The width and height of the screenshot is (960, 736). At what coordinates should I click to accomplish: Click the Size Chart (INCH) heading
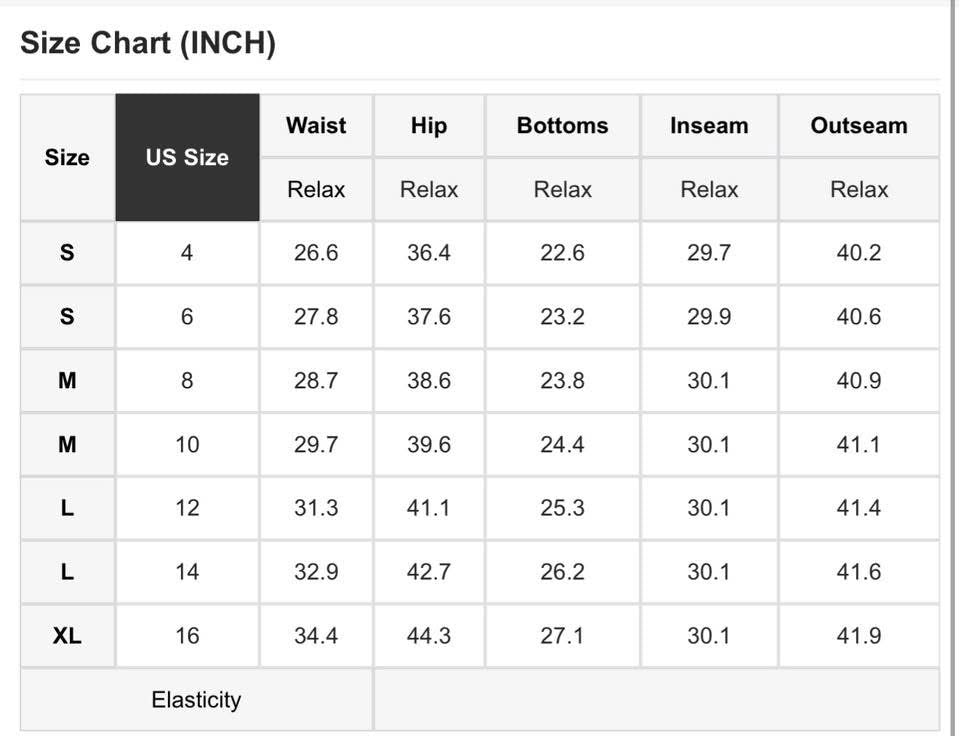[148, 43]
